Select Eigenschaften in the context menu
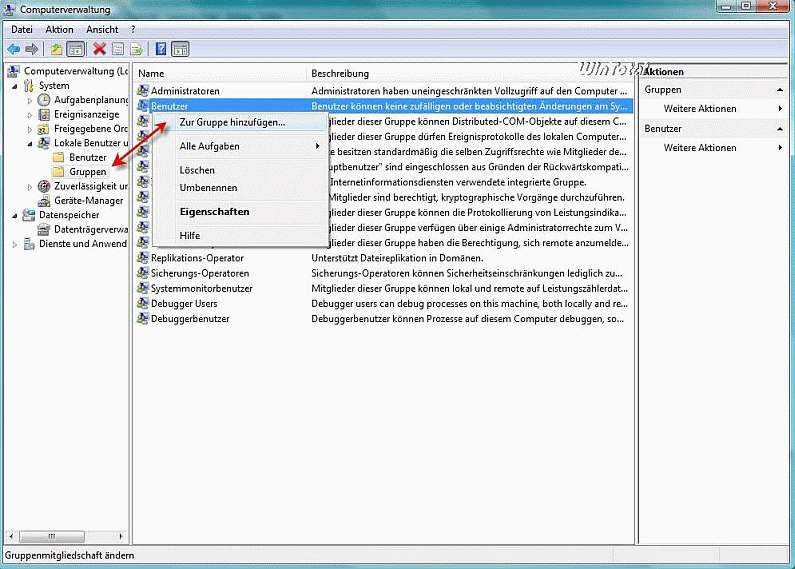Screen dimensions: 795x569 tap(214, 212)
